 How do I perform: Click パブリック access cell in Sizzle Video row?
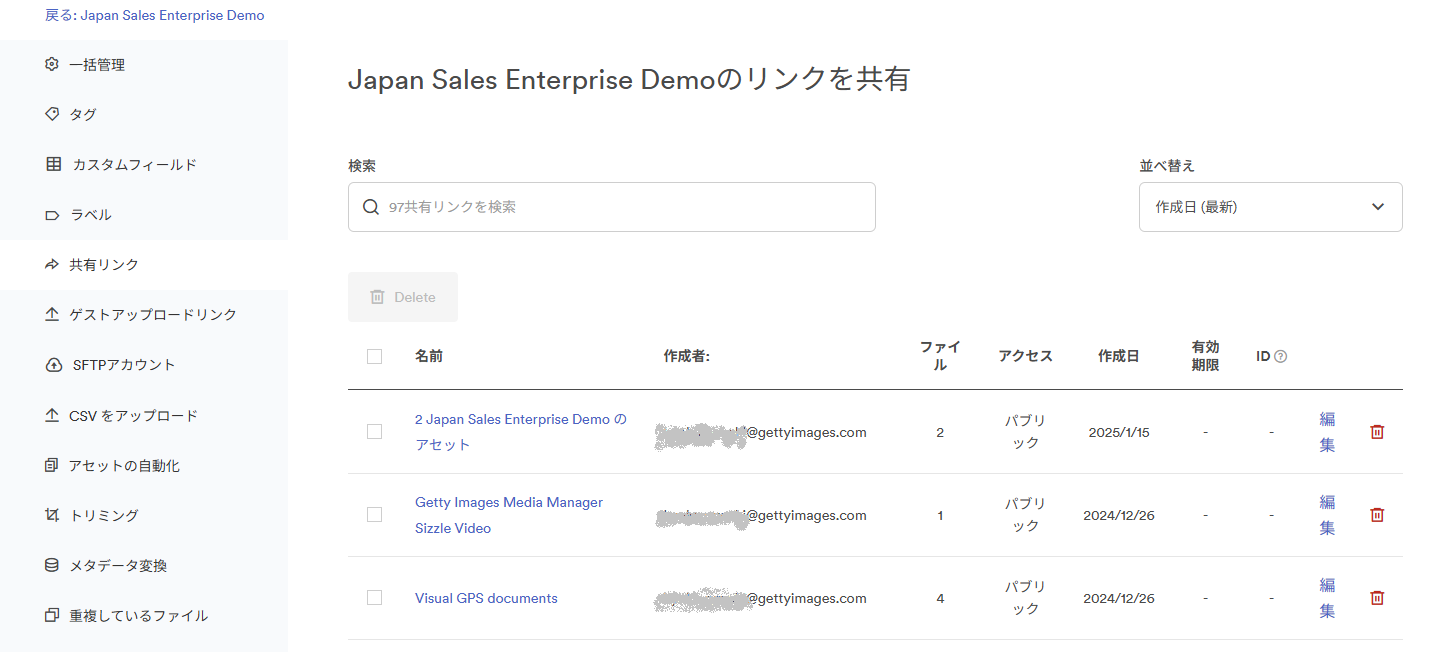(1025, 515)
